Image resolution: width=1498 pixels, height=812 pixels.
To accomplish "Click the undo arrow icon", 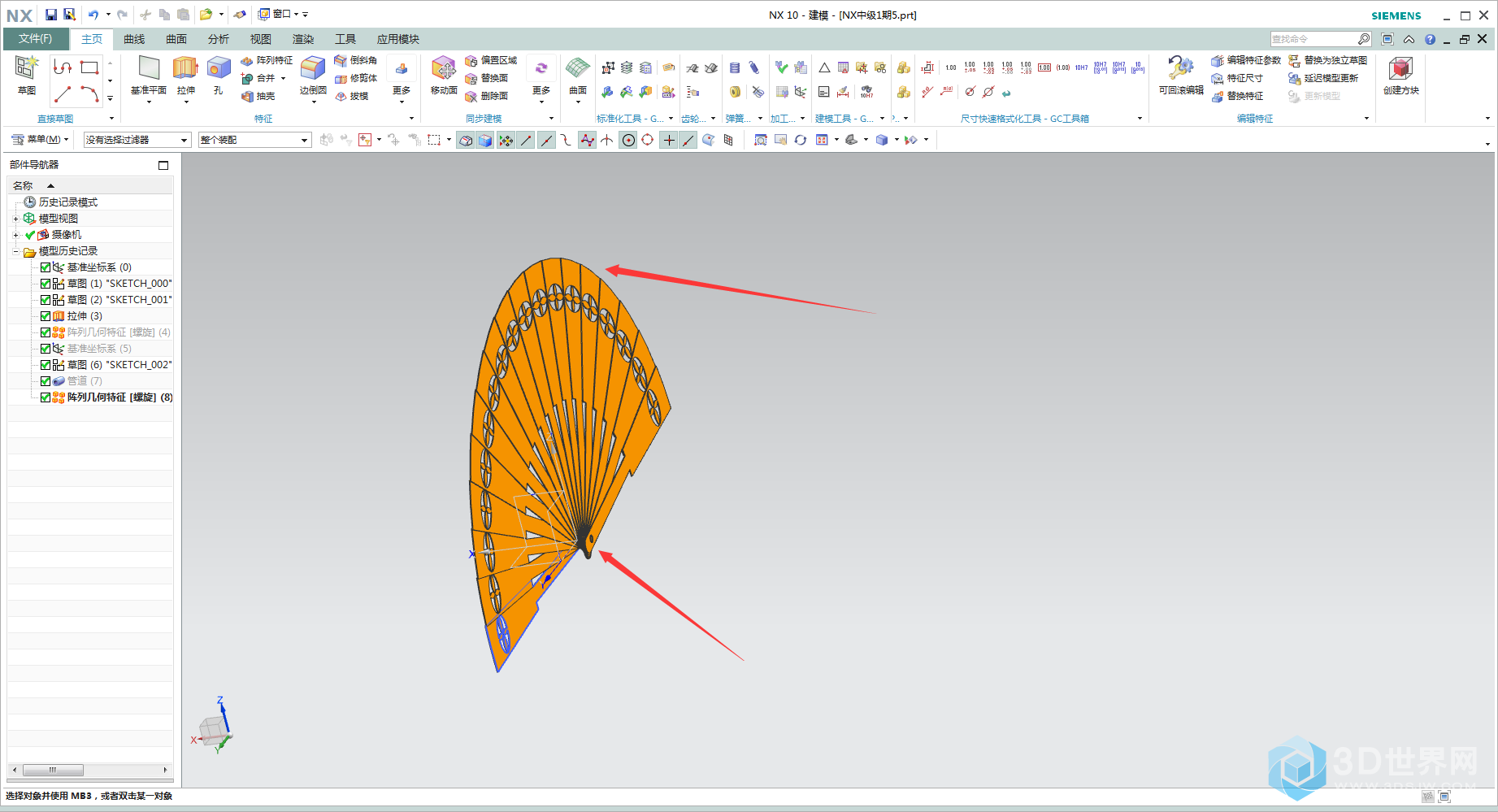I will [x=93, y=15].
